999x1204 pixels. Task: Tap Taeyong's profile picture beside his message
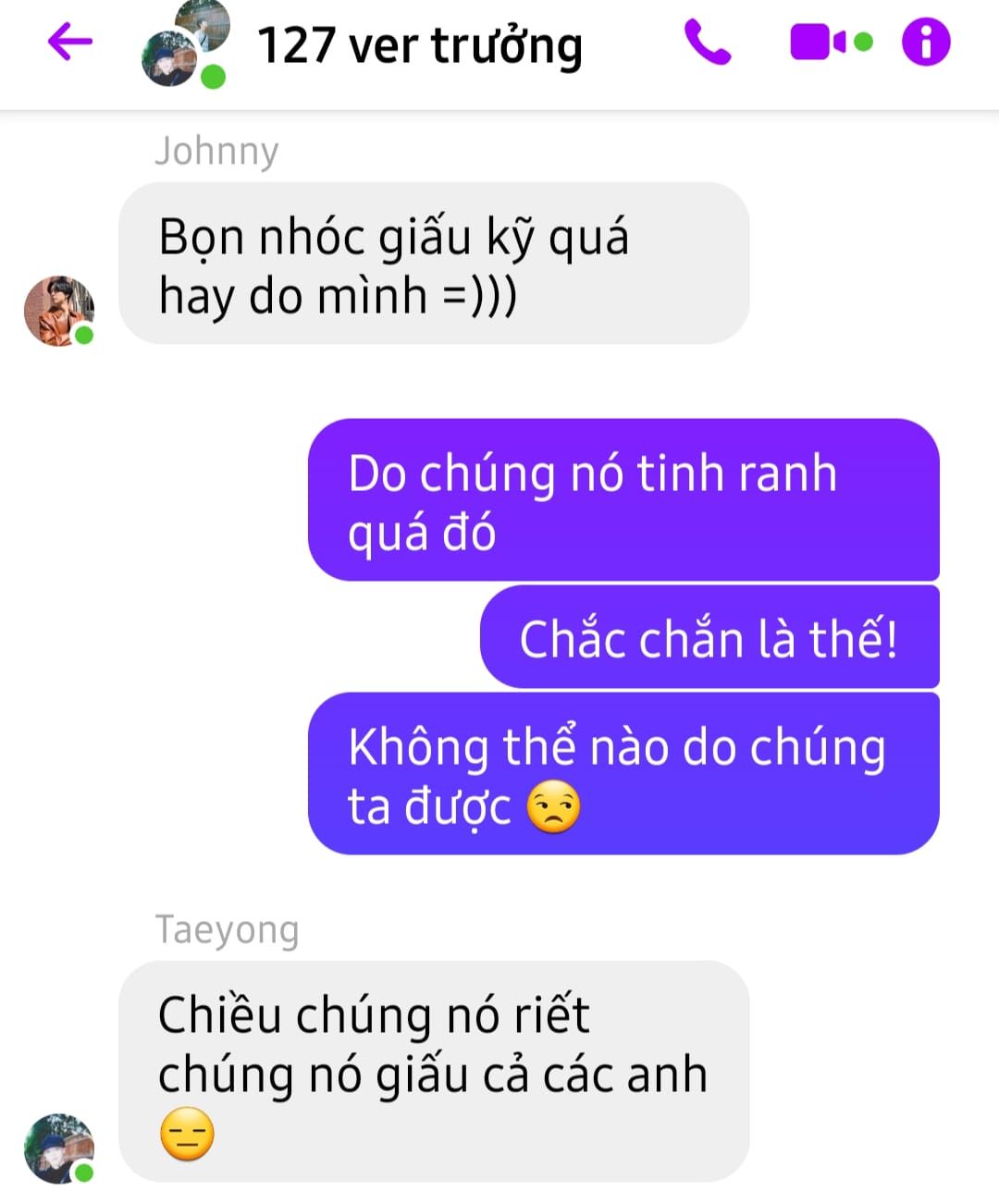59,1149
